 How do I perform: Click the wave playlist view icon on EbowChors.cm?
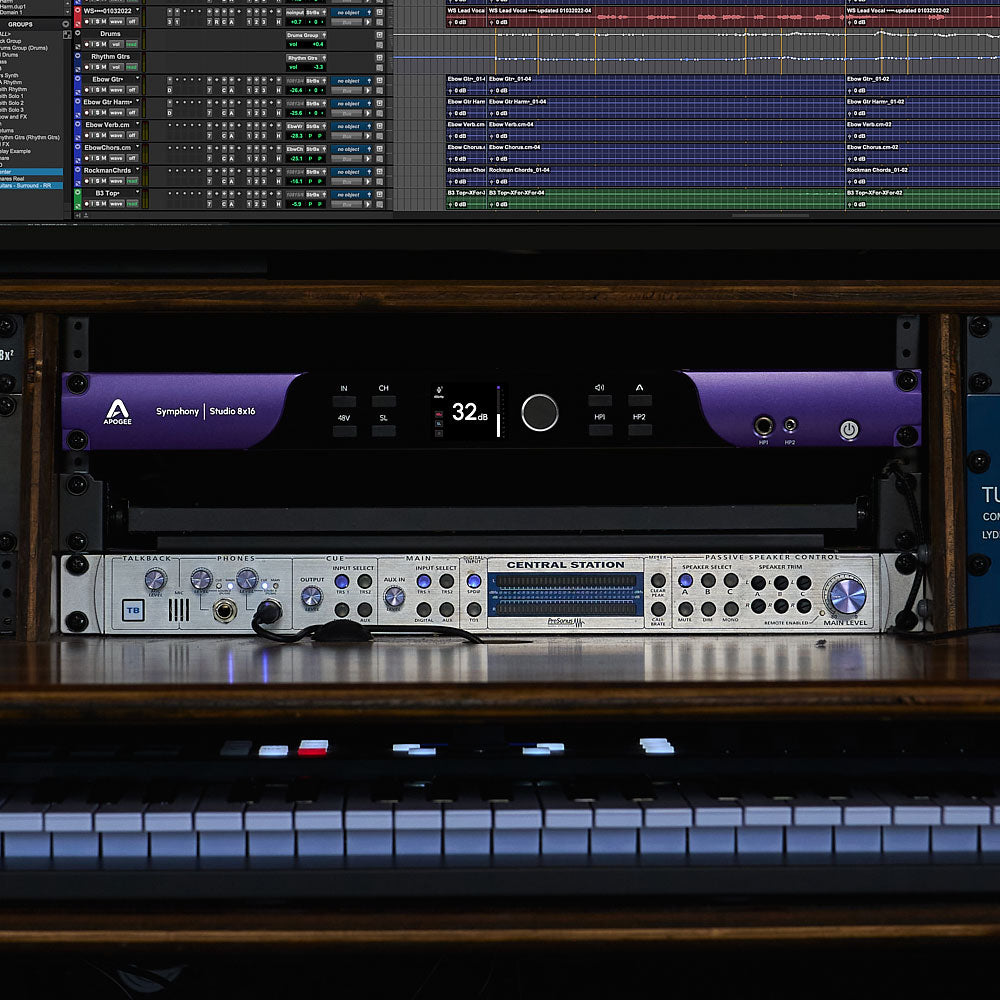pyautogui.click(x=116, y=158)
